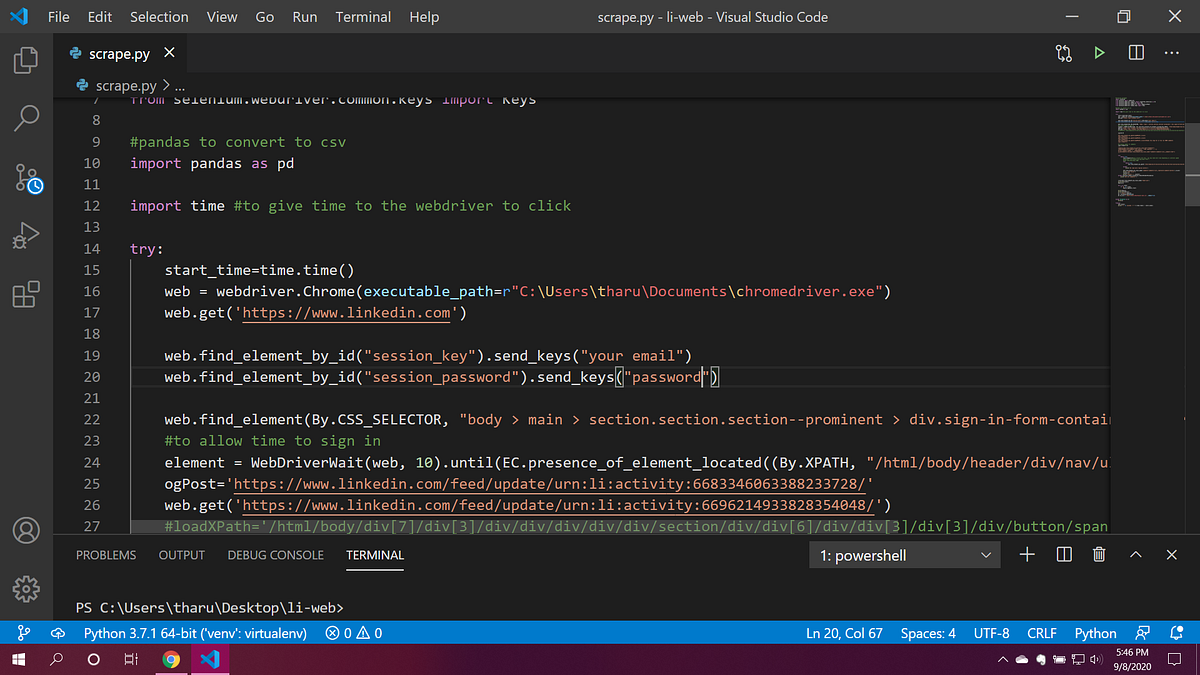Open the Go menu
This screenshot has height=675, width=1200.
point(265,17)
